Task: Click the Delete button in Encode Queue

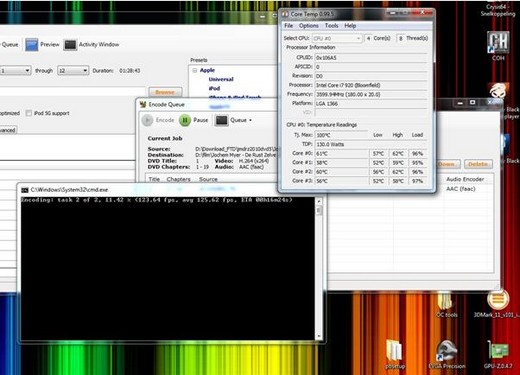Action: pyautogui.click(x=478, y=164)
